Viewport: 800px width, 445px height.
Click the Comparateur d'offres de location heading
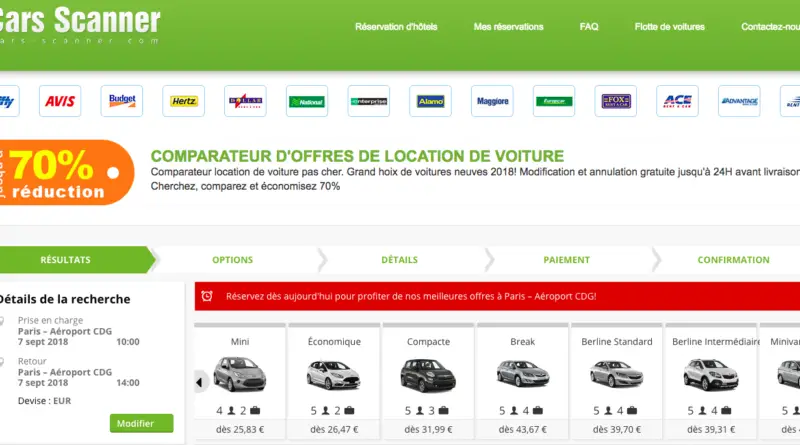pos(357,156)
